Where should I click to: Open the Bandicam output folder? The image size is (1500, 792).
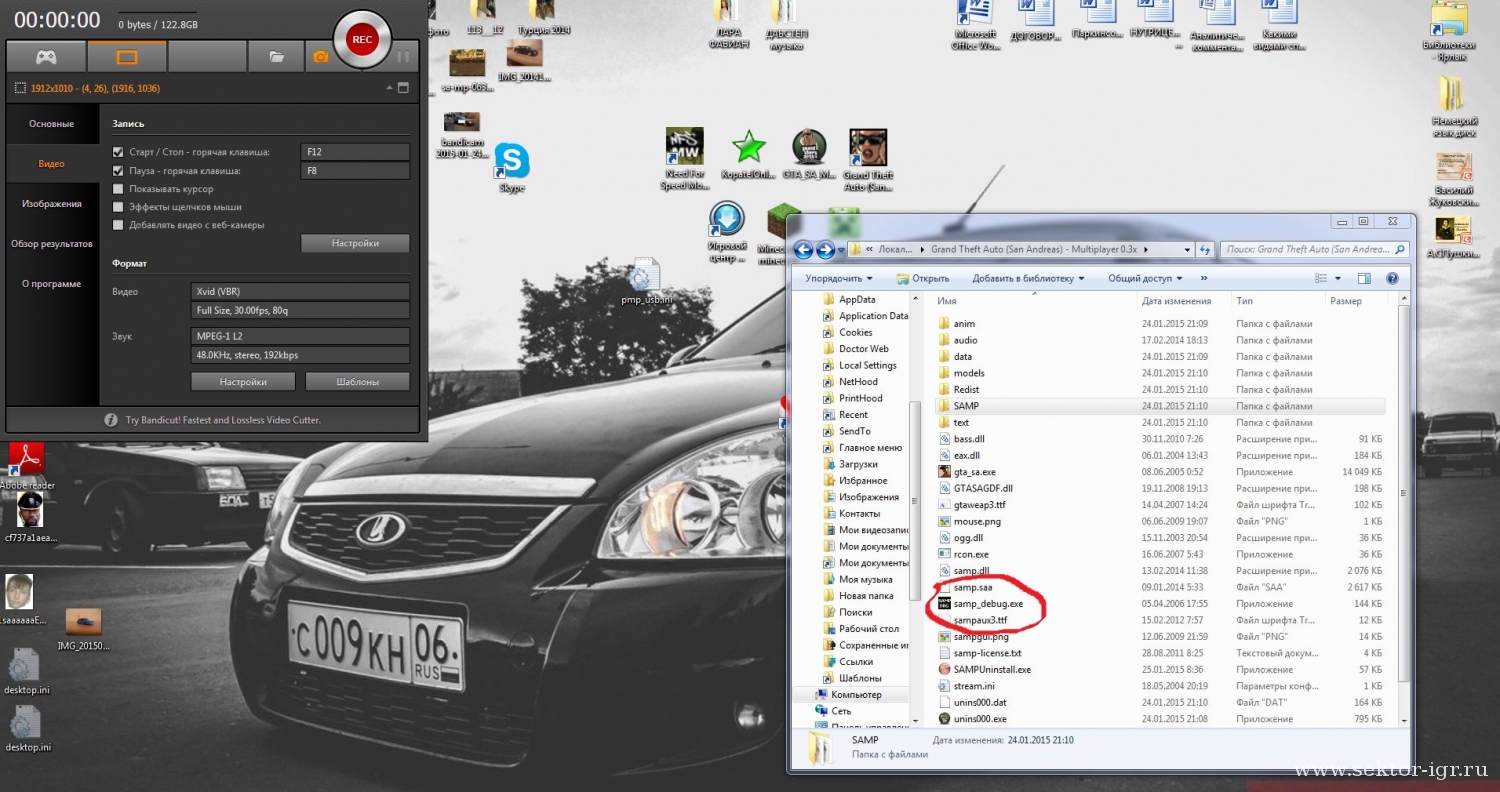pos(277,57)
